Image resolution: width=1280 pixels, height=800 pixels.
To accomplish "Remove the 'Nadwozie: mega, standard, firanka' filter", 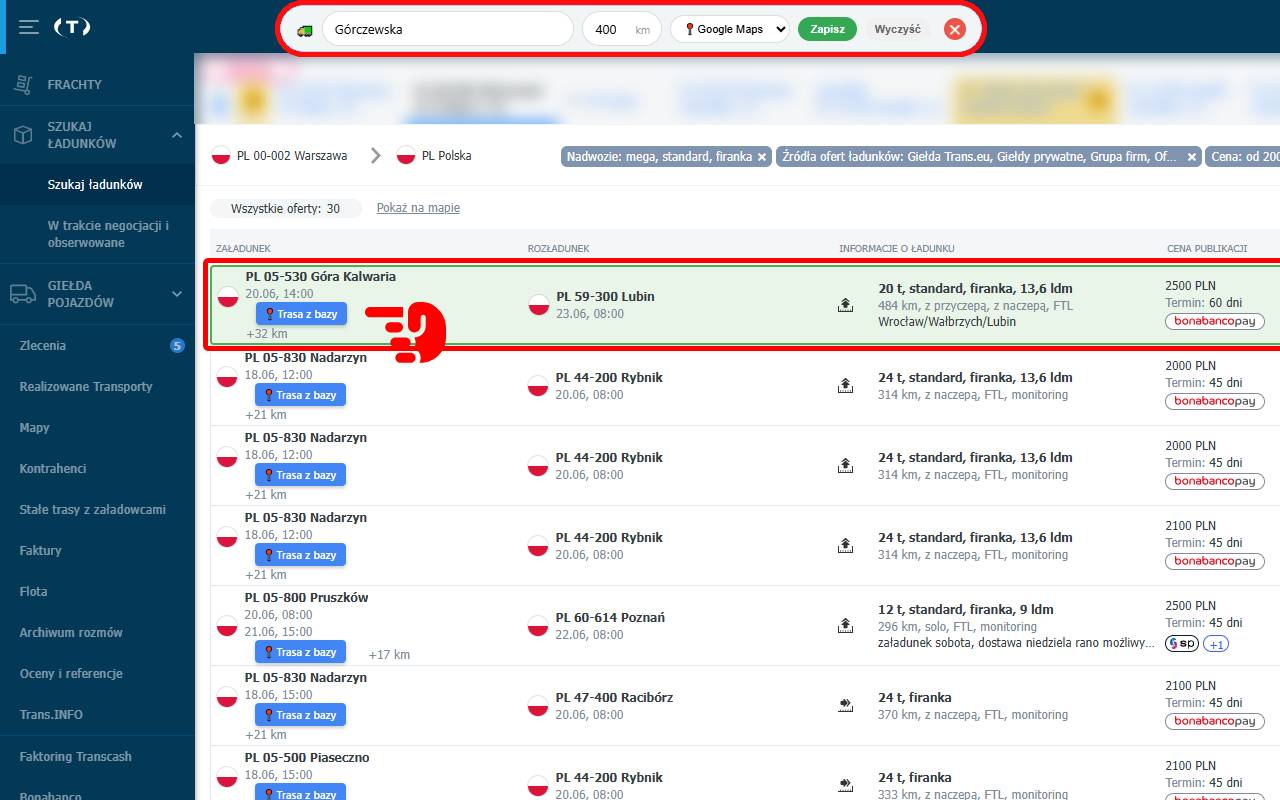I will click(x=762, y=157).
